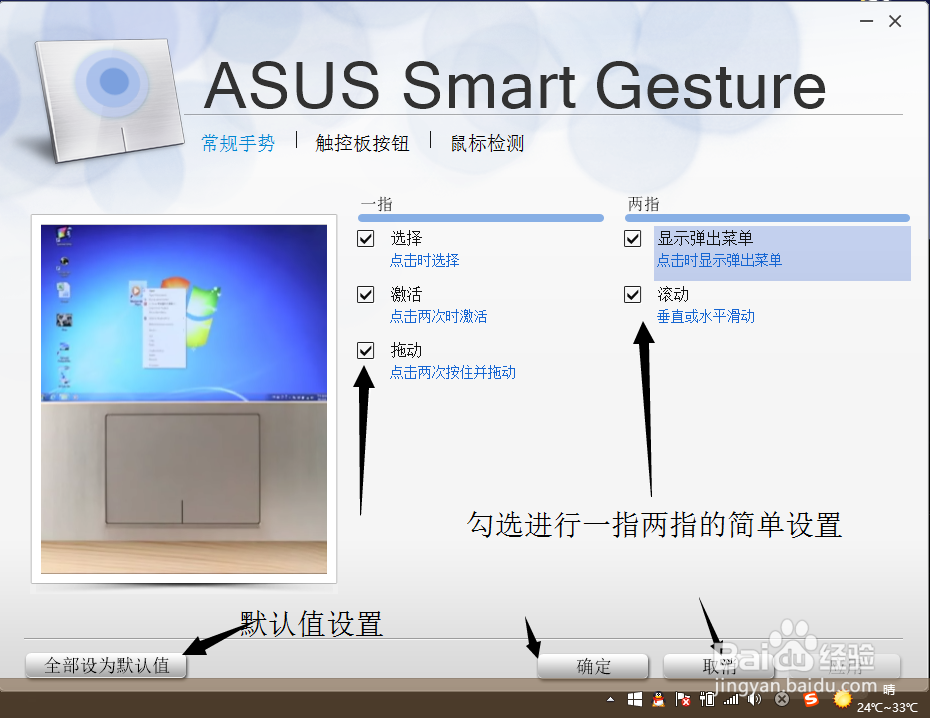Uncheck the 激活 gesture checkbox
Image resolution: width=930 pixels, height=718 pixels.
tap(365, 294)
